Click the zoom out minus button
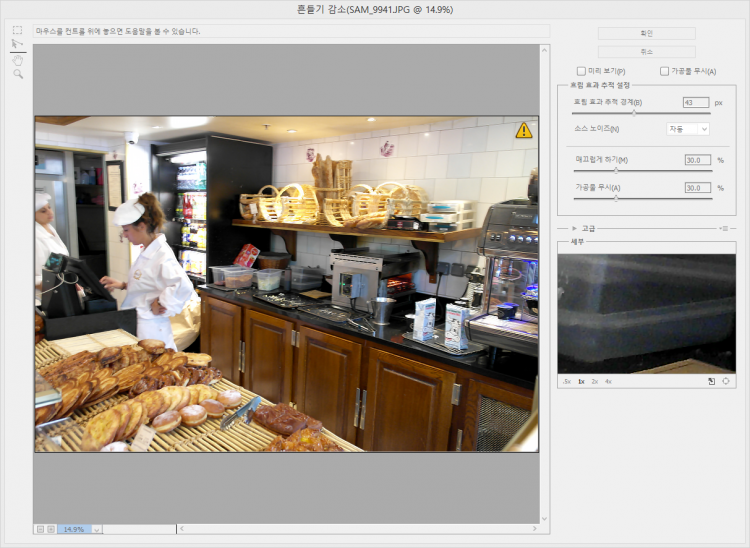The image size is (750, 548). (x=40, y=528)
